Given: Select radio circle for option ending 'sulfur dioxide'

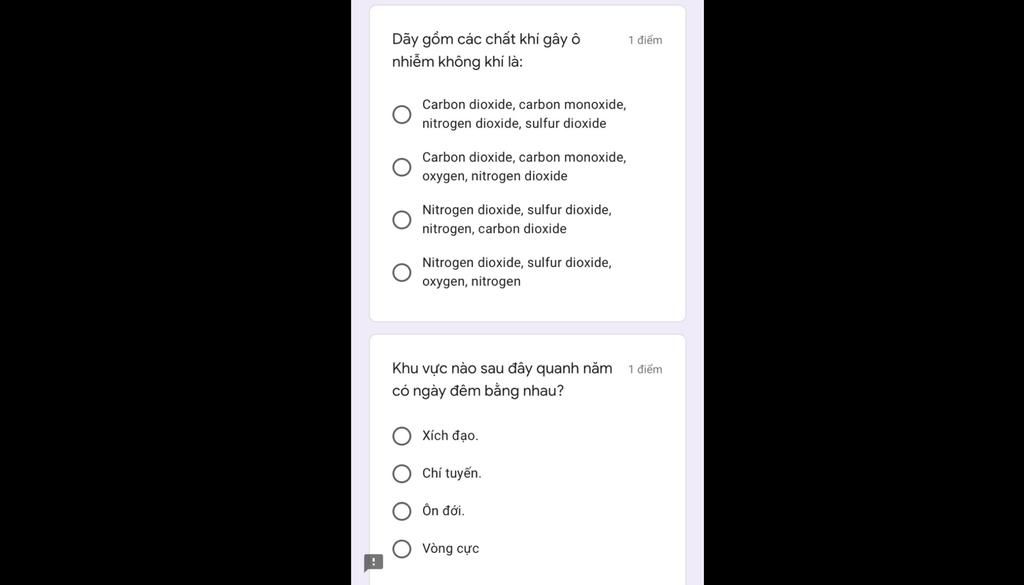Looking at the screenshot, I should pos(402,115).
